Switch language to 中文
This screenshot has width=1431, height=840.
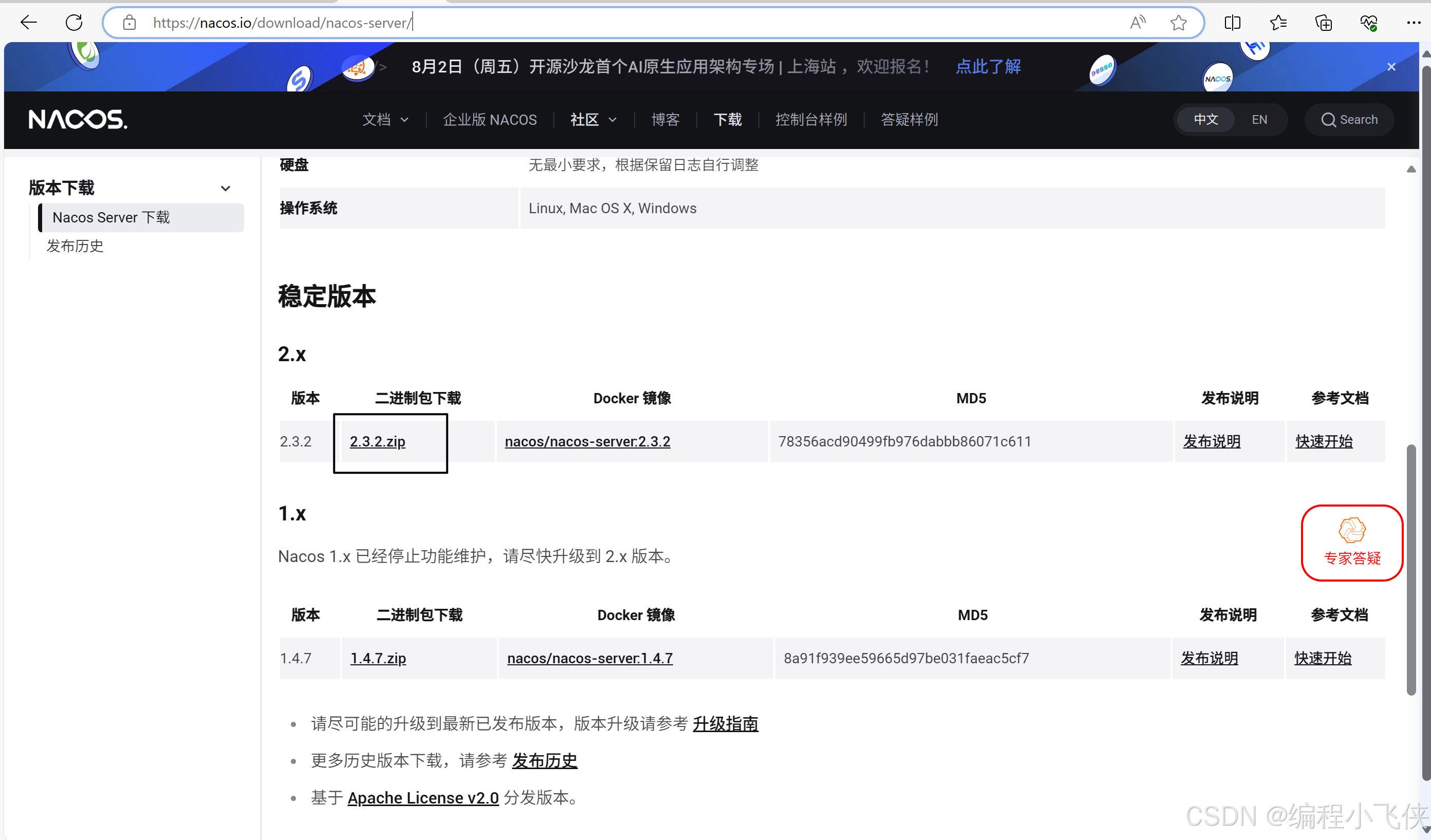[x=1205, y=119]
